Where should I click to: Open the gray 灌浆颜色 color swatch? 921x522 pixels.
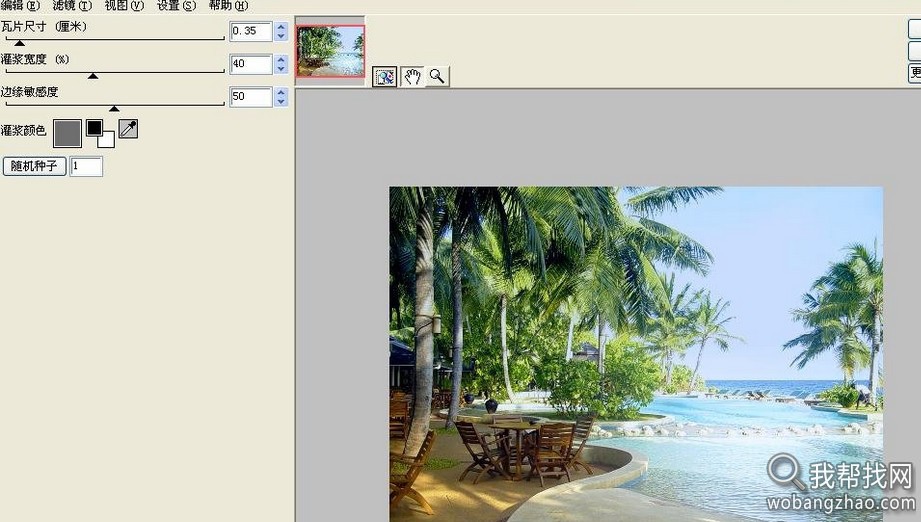click(x=67, y=133)
